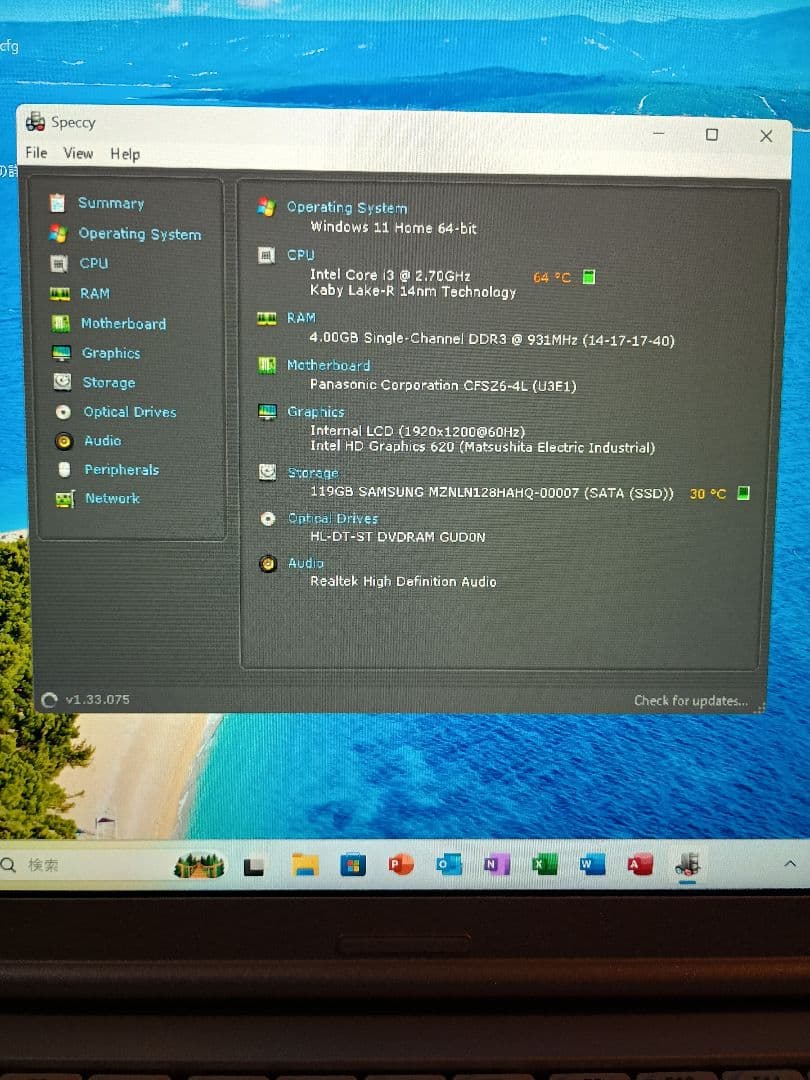Show hidden system tray icons chevron
The height and width of the screenshot is (1080, 810).
(790, 863)
